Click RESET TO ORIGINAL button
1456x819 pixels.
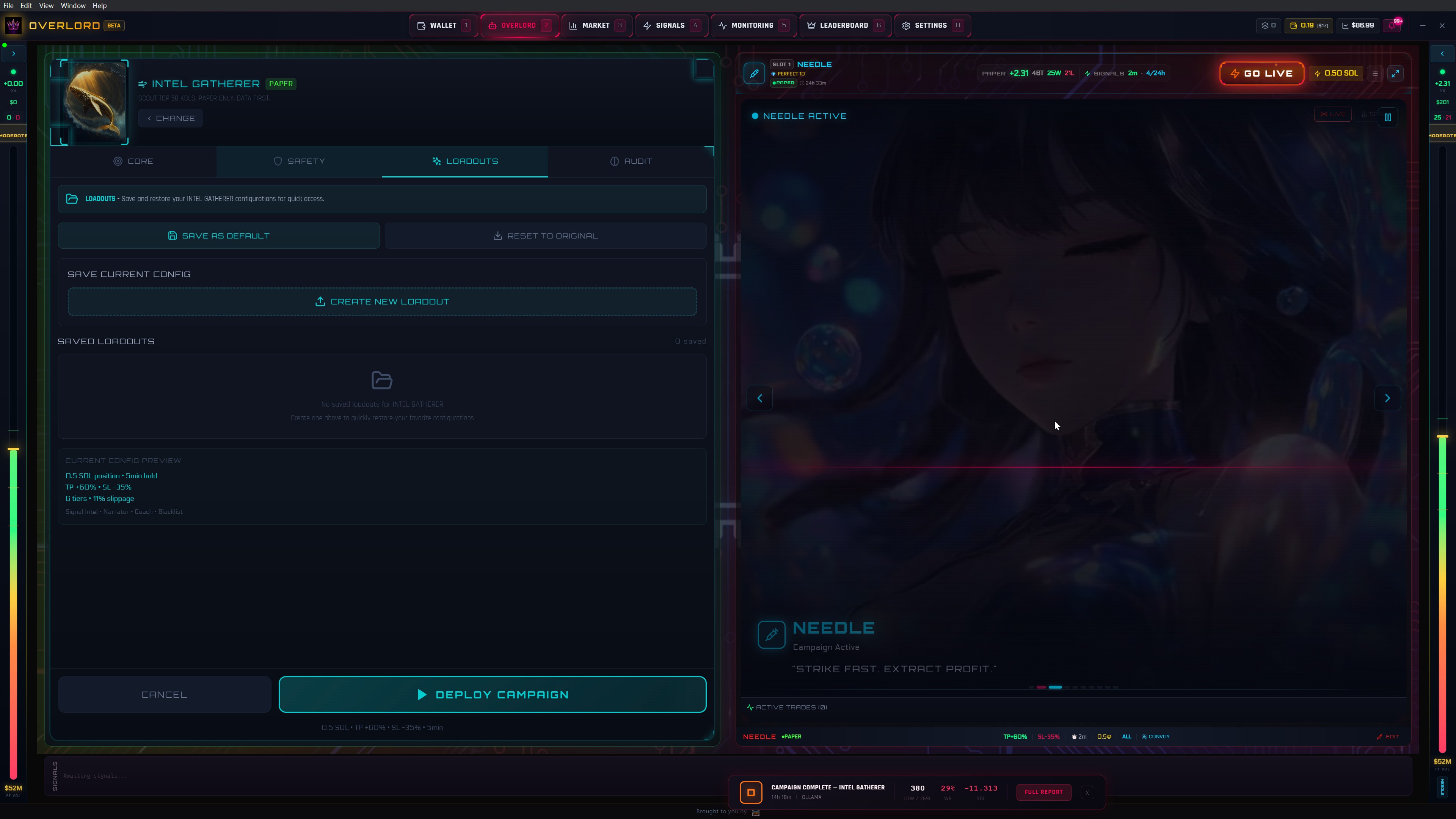[546, 236]
